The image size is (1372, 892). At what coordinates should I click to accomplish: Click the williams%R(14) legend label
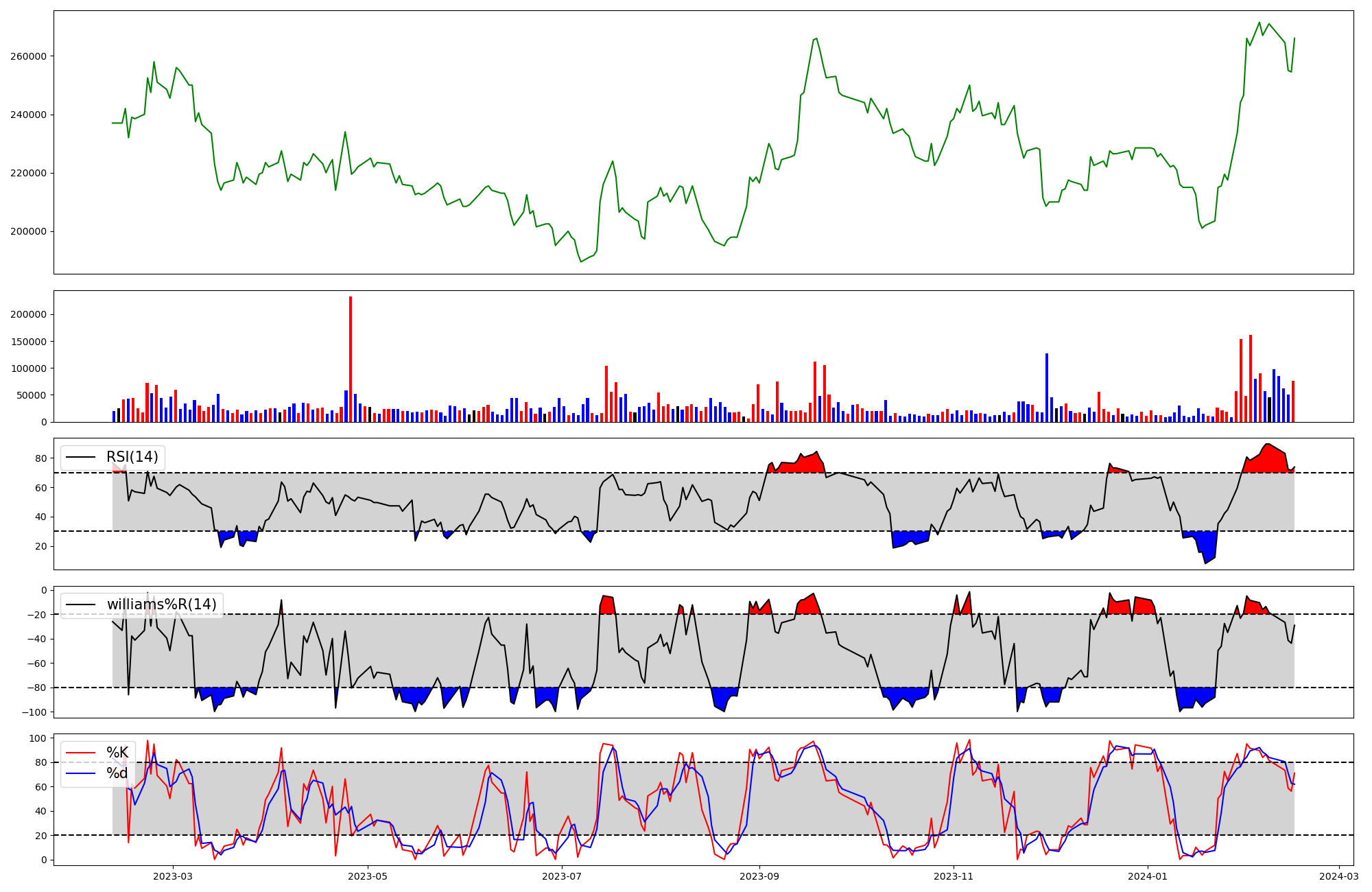click(161, 605)
